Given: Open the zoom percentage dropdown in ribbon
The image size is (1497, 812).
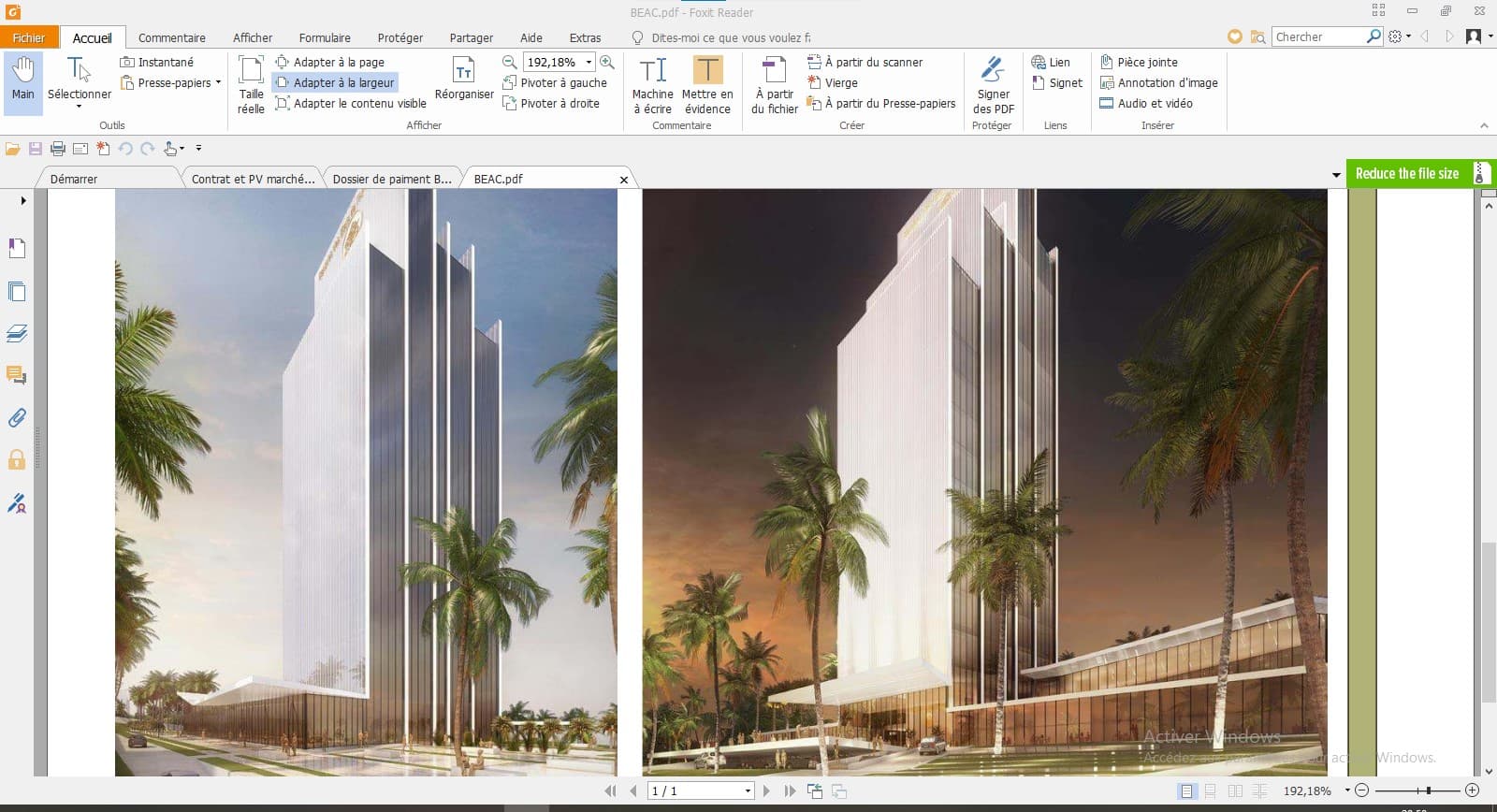Looking at the screenshot, I should coord(589,63).
